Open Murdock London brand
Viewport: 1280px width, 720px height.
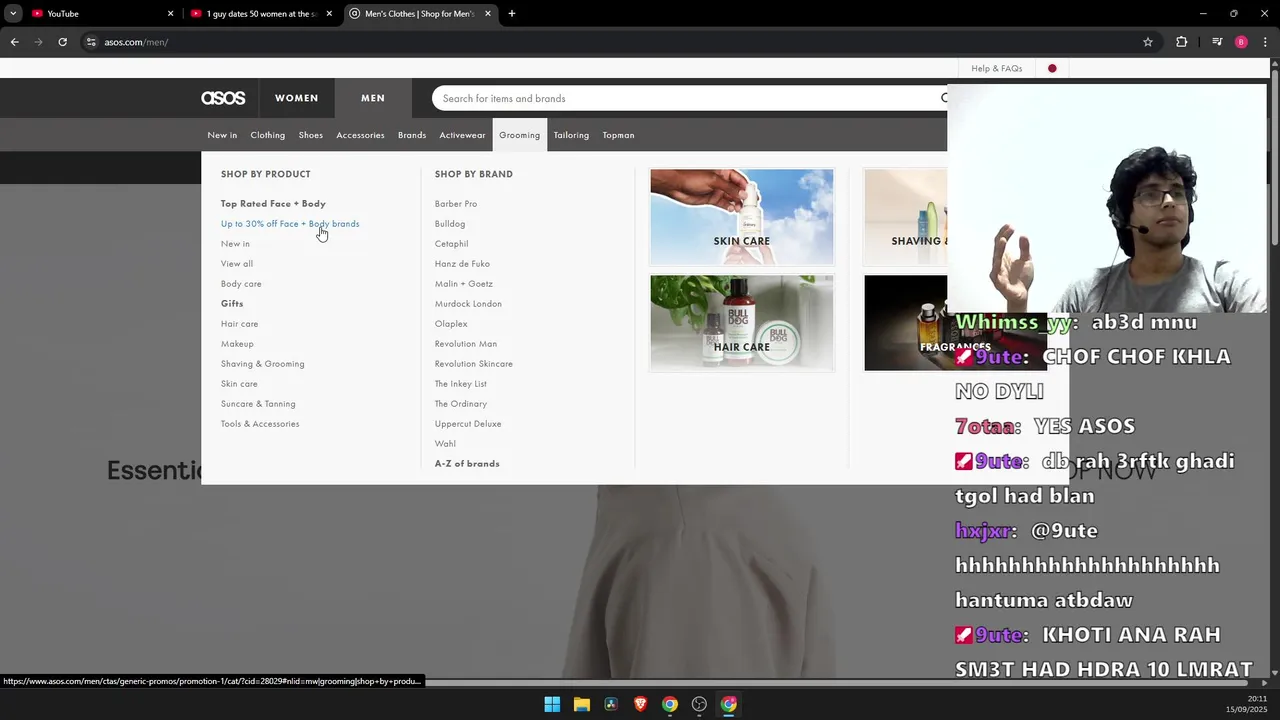pyautogui.click(x=468, y=304)
